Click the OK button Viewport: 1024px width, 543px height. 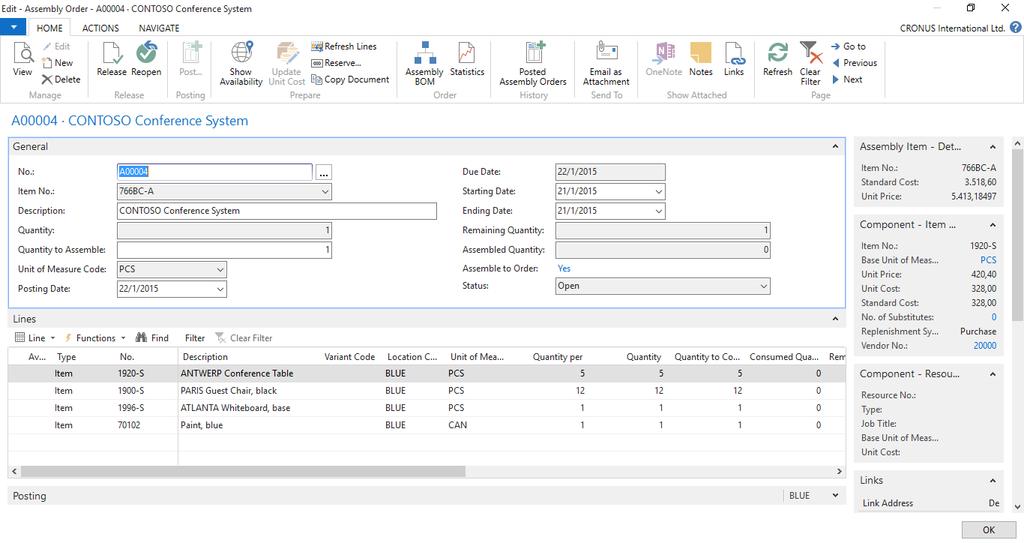point(989,530)
